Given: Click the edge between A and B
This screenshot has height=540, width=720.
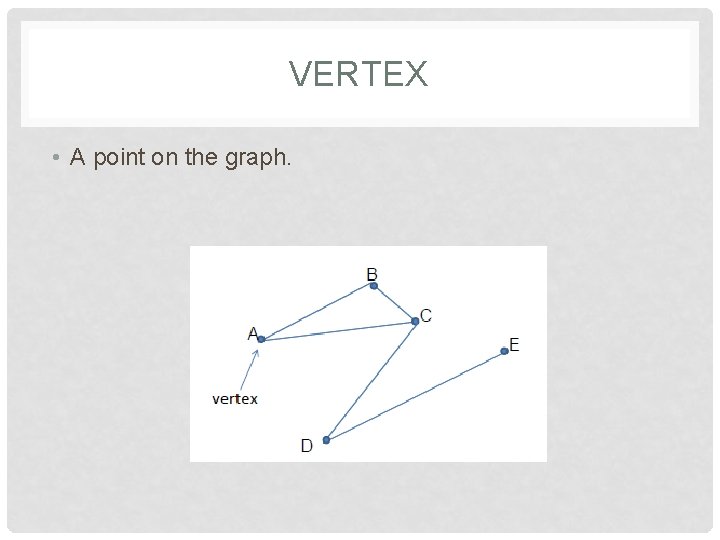Looking at the screenshot, I should (317, 313).
